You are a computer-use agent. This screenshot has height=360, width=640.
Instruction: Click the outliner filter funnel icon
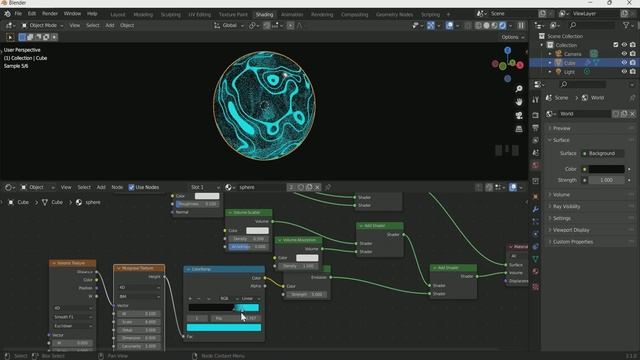[x=626, y=25]
